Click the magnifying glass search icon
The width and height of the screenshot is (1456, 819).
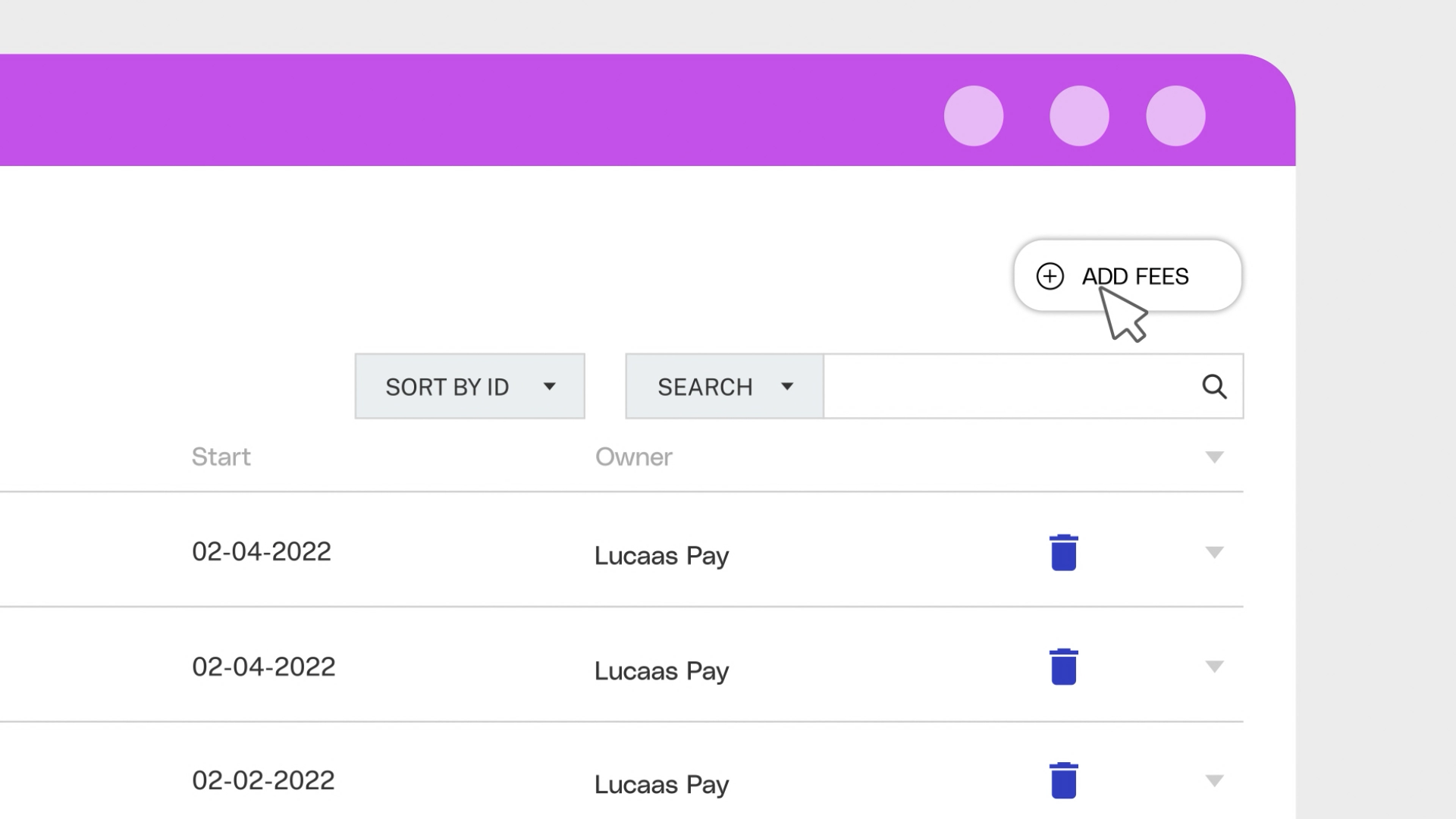point(1214,387)
